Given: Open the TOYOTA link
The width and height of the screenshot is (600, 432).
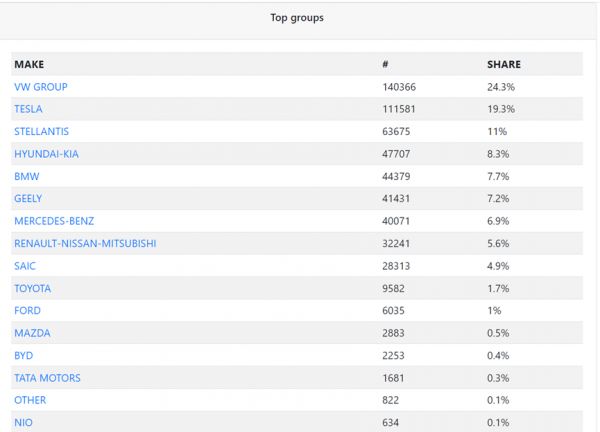Looking at the screenshot, I should click(x=32, y=288).
